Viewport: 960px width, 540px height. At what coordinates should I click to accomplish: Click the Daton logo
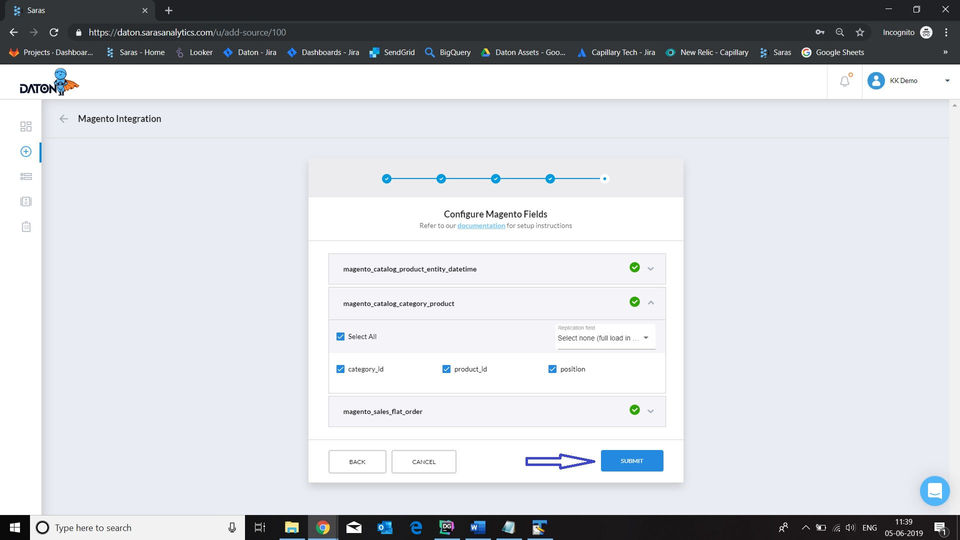point(49,82)
